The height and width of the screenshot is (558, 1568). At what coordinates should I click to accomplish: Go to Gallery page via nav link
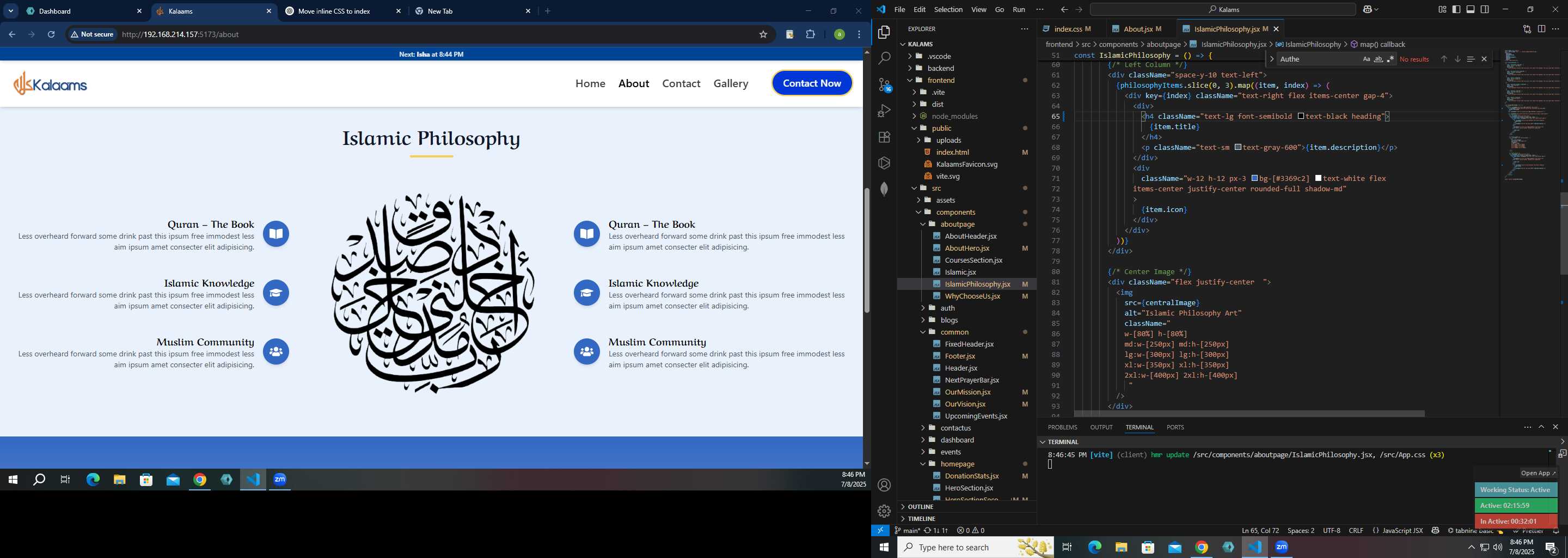[x=731, y=83]
